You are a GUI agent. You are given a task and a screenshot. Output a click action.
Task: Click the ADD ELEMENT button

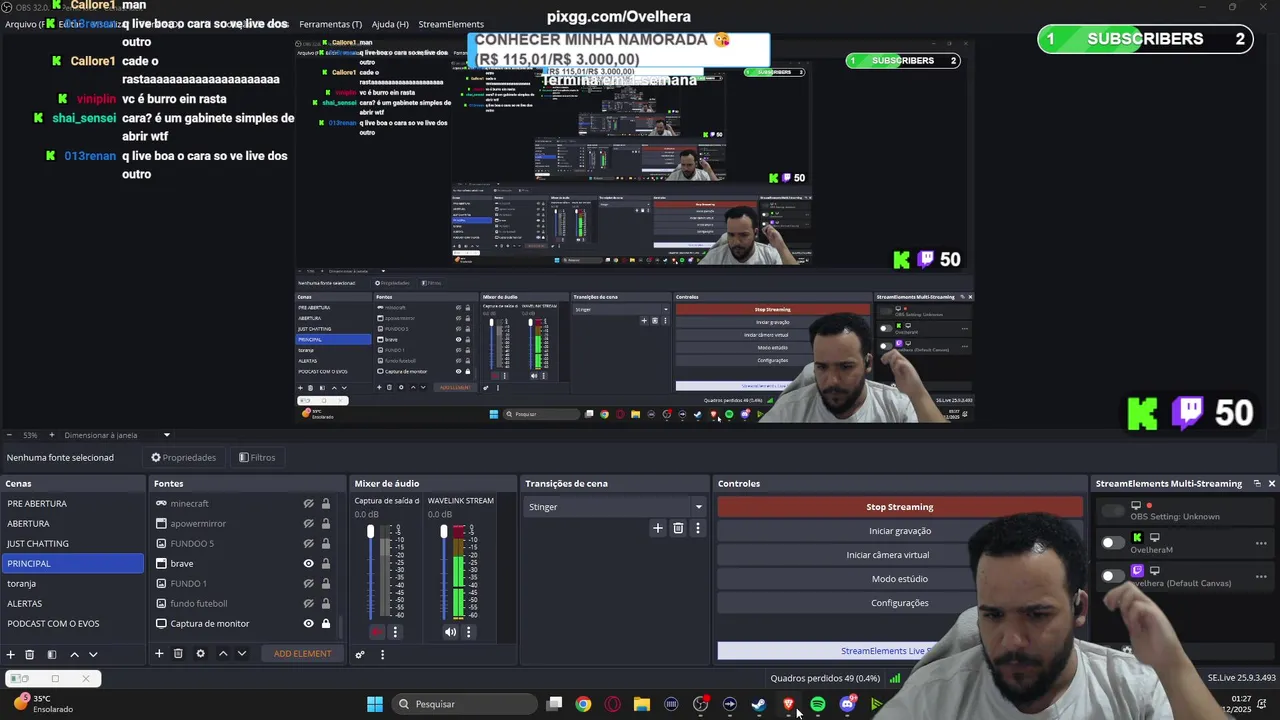pyautogui.click(x=302, y=654)
